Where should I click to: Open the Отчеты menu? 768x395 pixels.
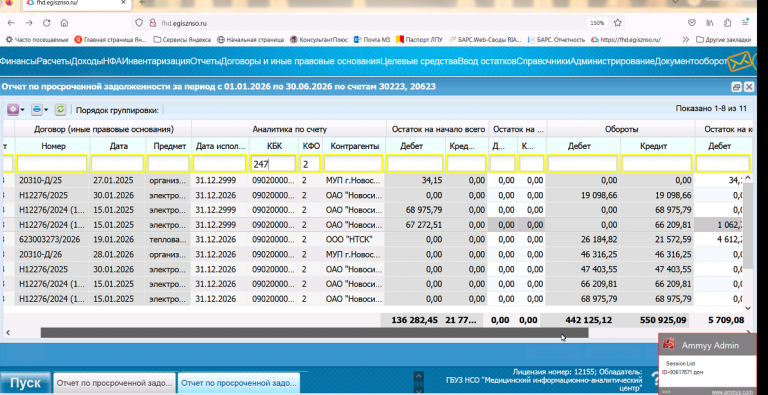click(205, 62)
